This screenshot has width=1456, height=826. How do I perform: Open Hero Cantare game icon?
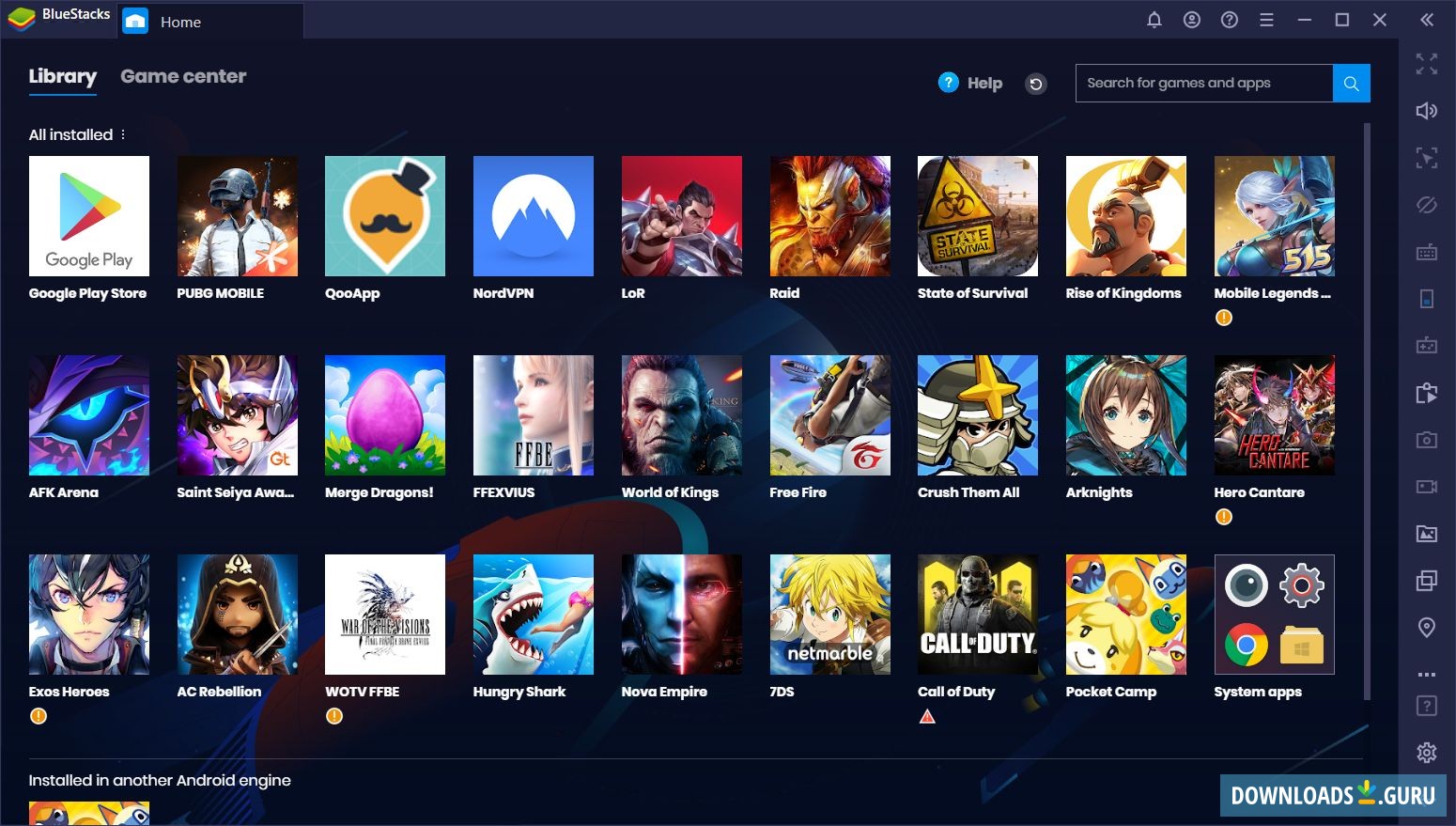tap(1275, 415)
